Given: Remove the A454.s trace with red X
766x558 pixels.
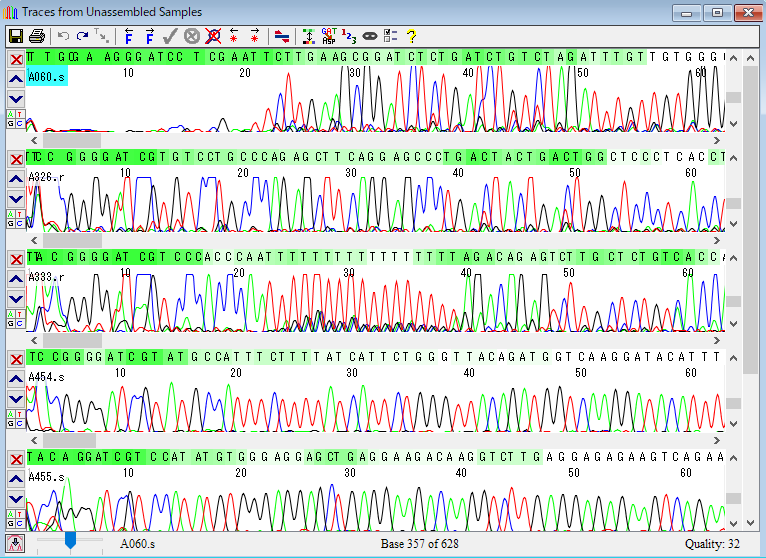Looking at the screenshot, I should (x=16, y=359).
